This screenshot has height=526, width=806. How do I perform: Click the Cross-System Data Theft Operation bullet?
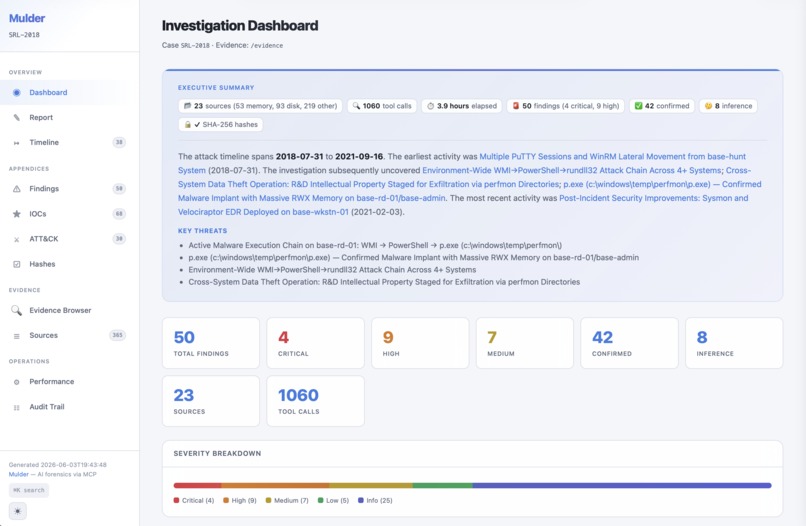coord(384,282)
